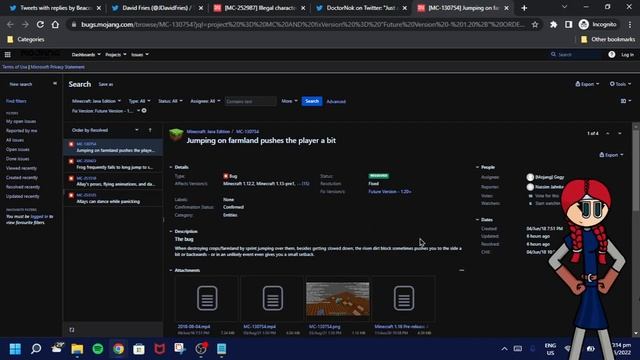Open Windows taskbar search
This screenshot has height=360, width=640.
click(36, 349)
